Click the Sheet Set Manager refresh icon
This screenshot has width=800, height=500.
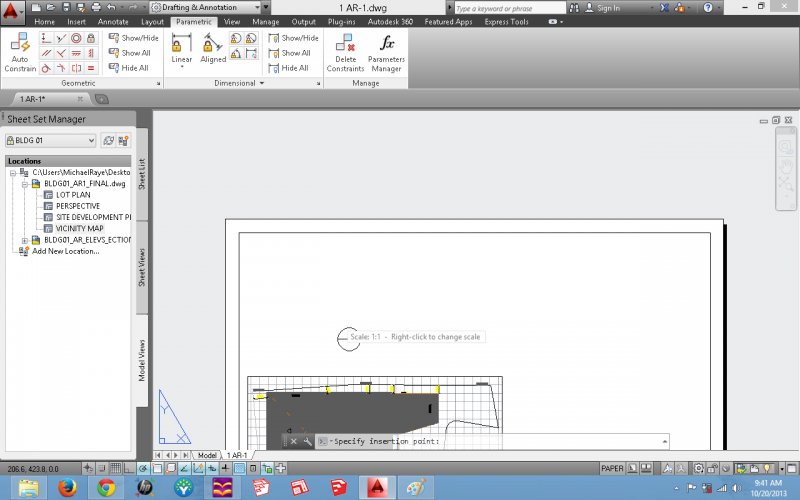click(x=108, y=141)
